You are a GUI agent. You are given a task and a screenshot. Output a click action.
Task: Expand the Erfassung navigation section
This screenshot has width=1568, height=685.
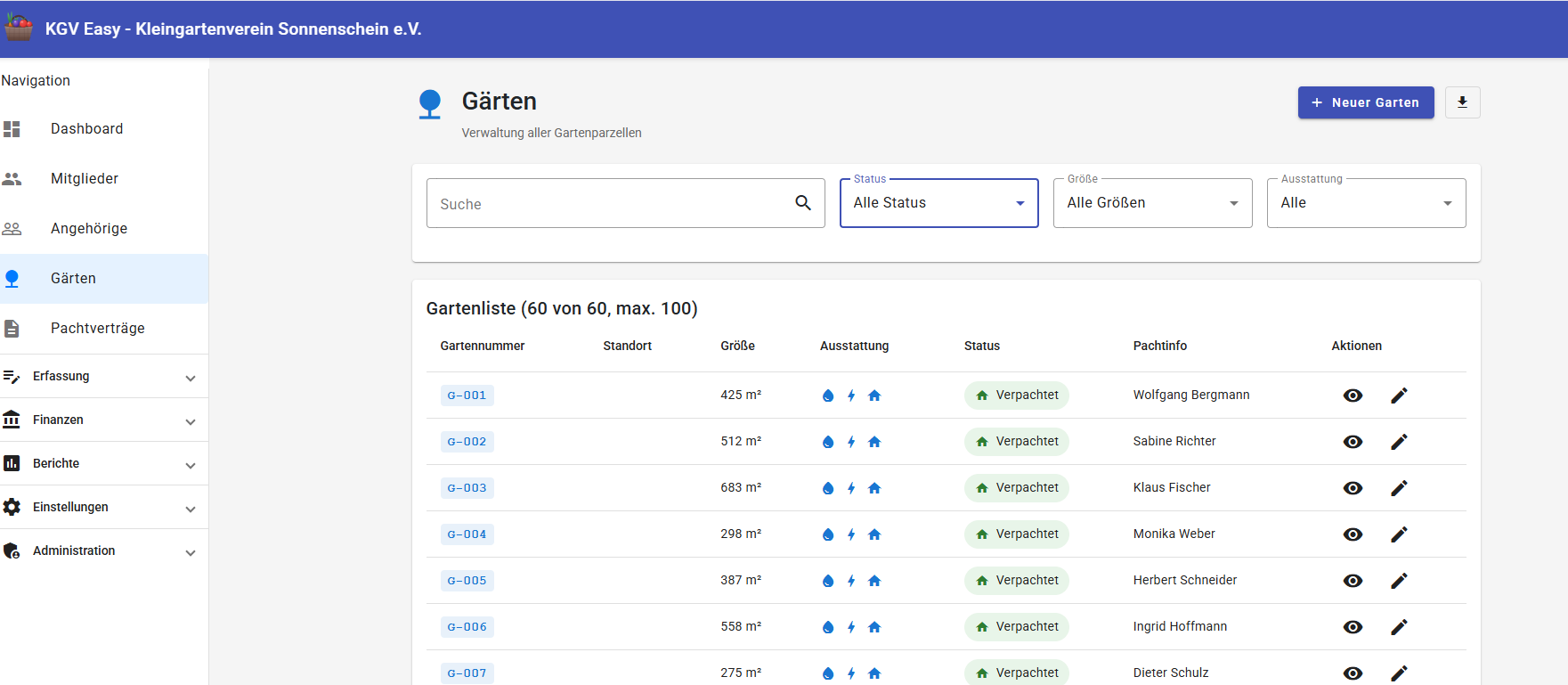pyautogui.click(x=104, y=377)
